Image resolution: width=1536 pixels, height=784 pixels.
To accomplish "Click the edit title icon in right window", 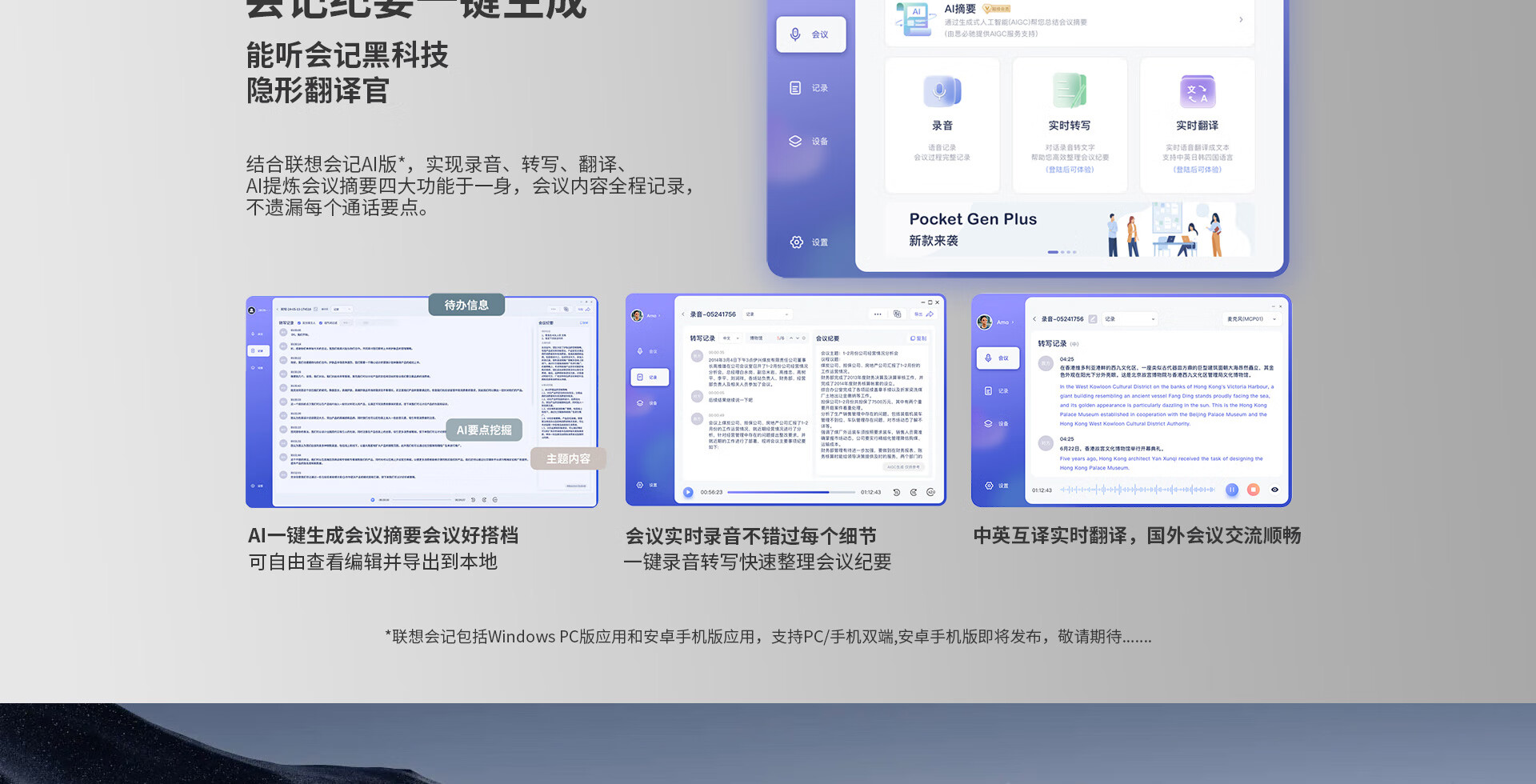I will tap(1093, 319).
